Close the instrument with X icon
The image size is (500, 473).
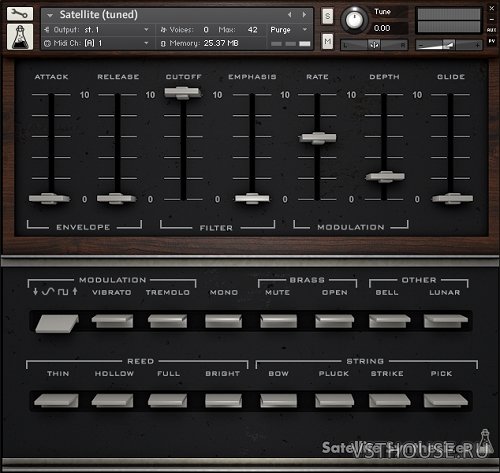492,8
